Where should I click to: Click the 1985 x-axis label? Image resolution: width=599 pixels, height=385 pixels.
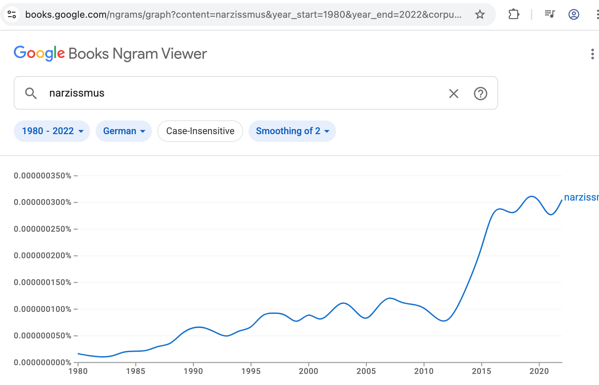tap(136, 371)
